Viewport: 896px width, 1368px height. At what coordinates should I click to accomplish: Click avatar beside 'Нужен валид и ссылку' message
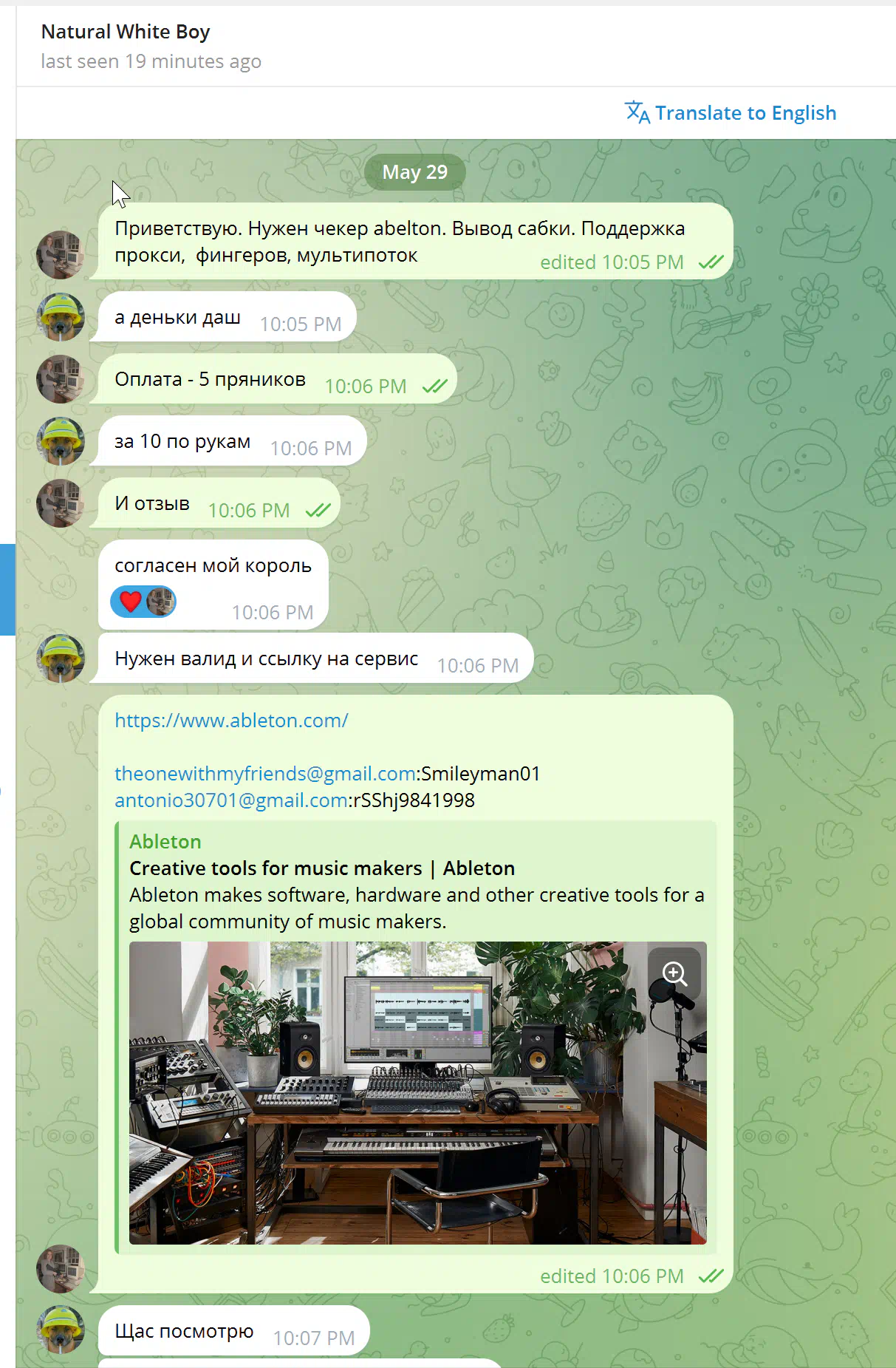pyautogui.click(x=61, y=658)
